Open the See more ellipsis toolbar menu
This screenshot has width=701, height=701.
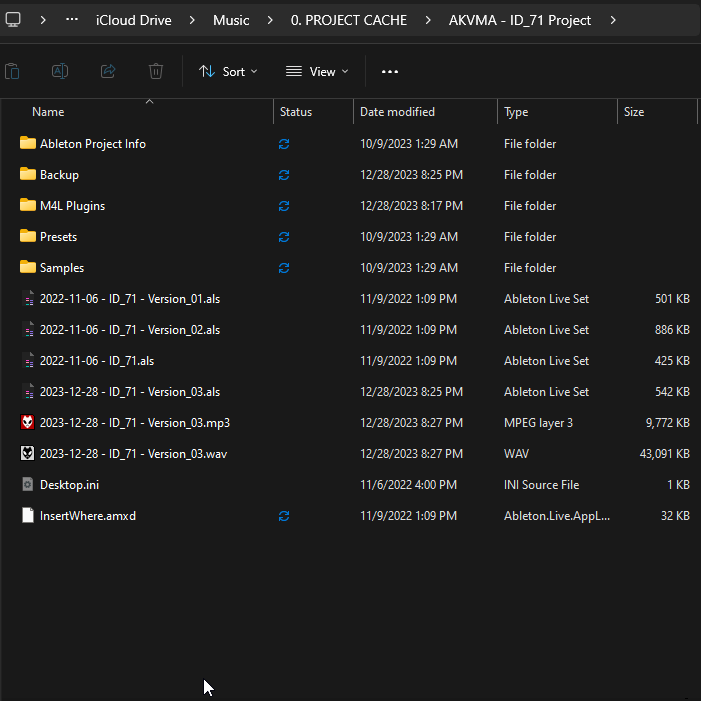[390, 71]
